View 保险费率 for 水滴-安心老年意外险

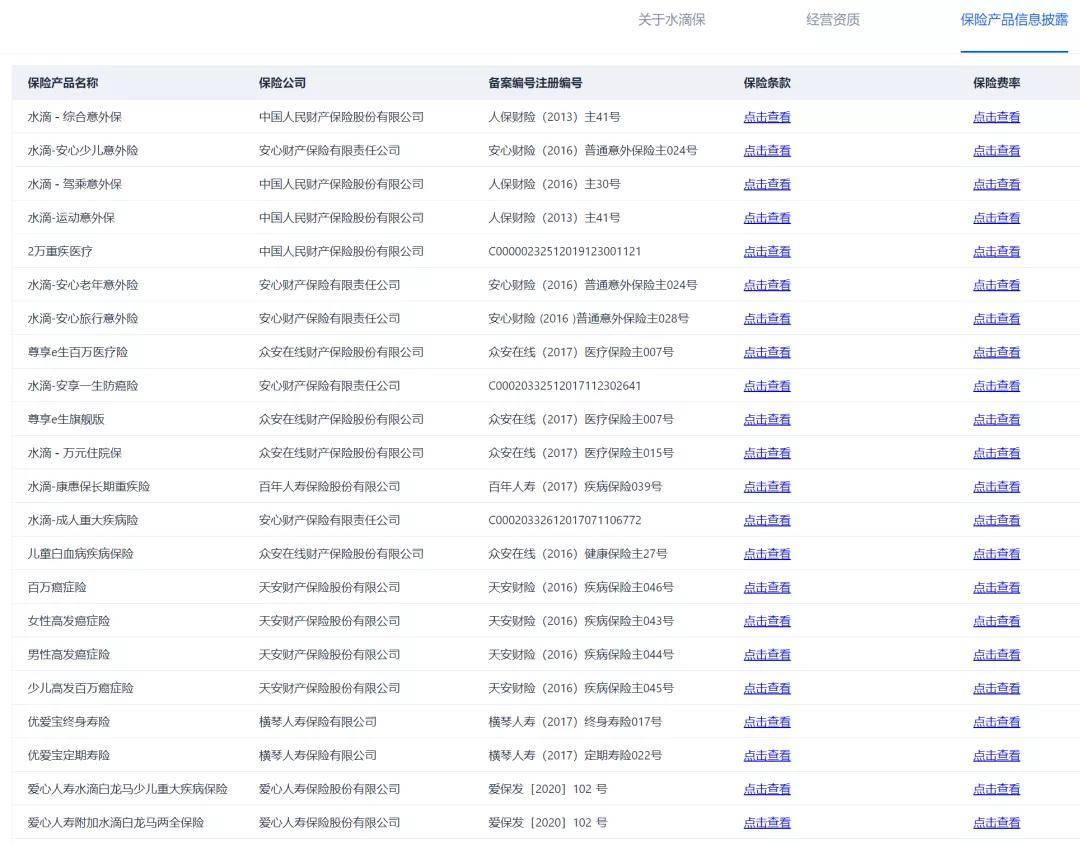coord(996,285)
